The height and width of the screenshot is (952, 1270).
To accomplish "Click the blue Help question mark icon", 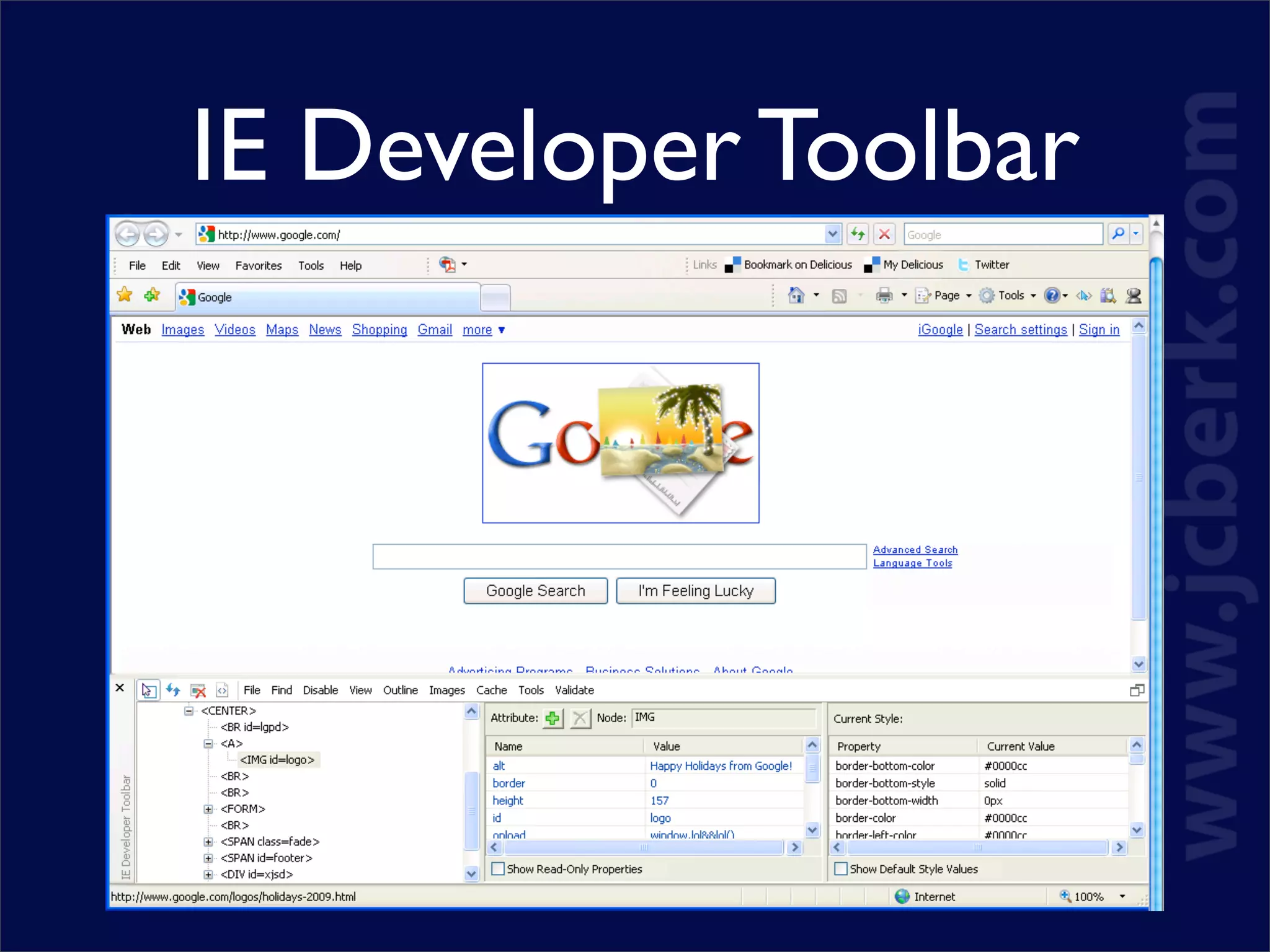I will tap(1052, 296).
